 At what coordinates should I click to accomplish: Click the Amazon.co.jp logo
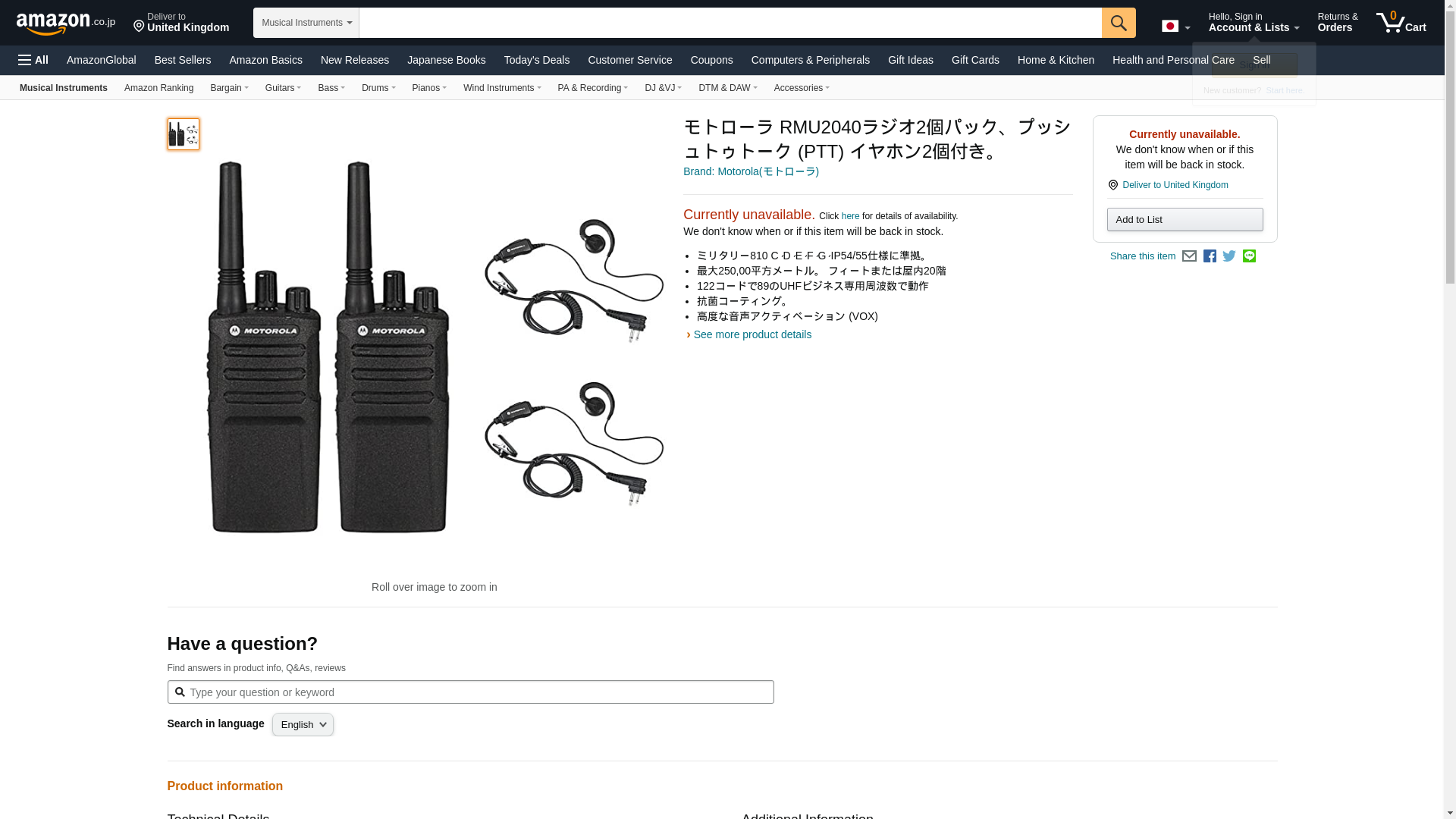[66, 24]
